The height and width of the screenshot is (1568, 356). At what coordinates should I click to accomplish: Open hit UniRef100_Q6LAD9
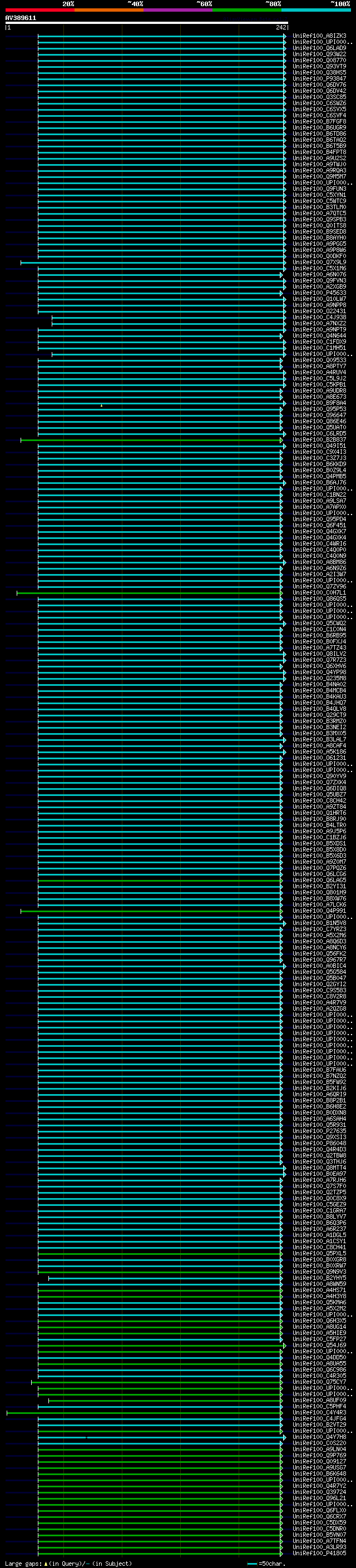pyautogui.click(x=319, y=48)
